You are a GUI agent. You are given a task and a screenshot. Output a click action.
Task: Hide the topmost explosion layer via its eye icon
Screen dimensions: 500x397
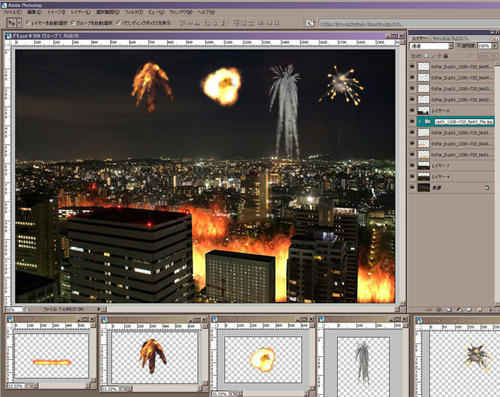tap(412, 67)
